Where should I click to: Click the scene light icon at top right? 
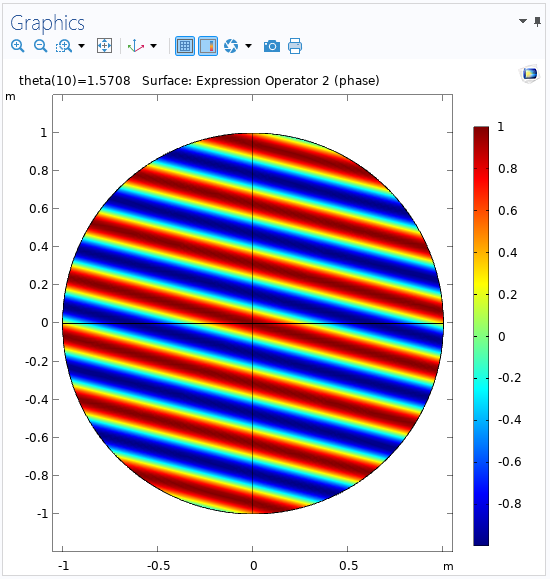530,73
